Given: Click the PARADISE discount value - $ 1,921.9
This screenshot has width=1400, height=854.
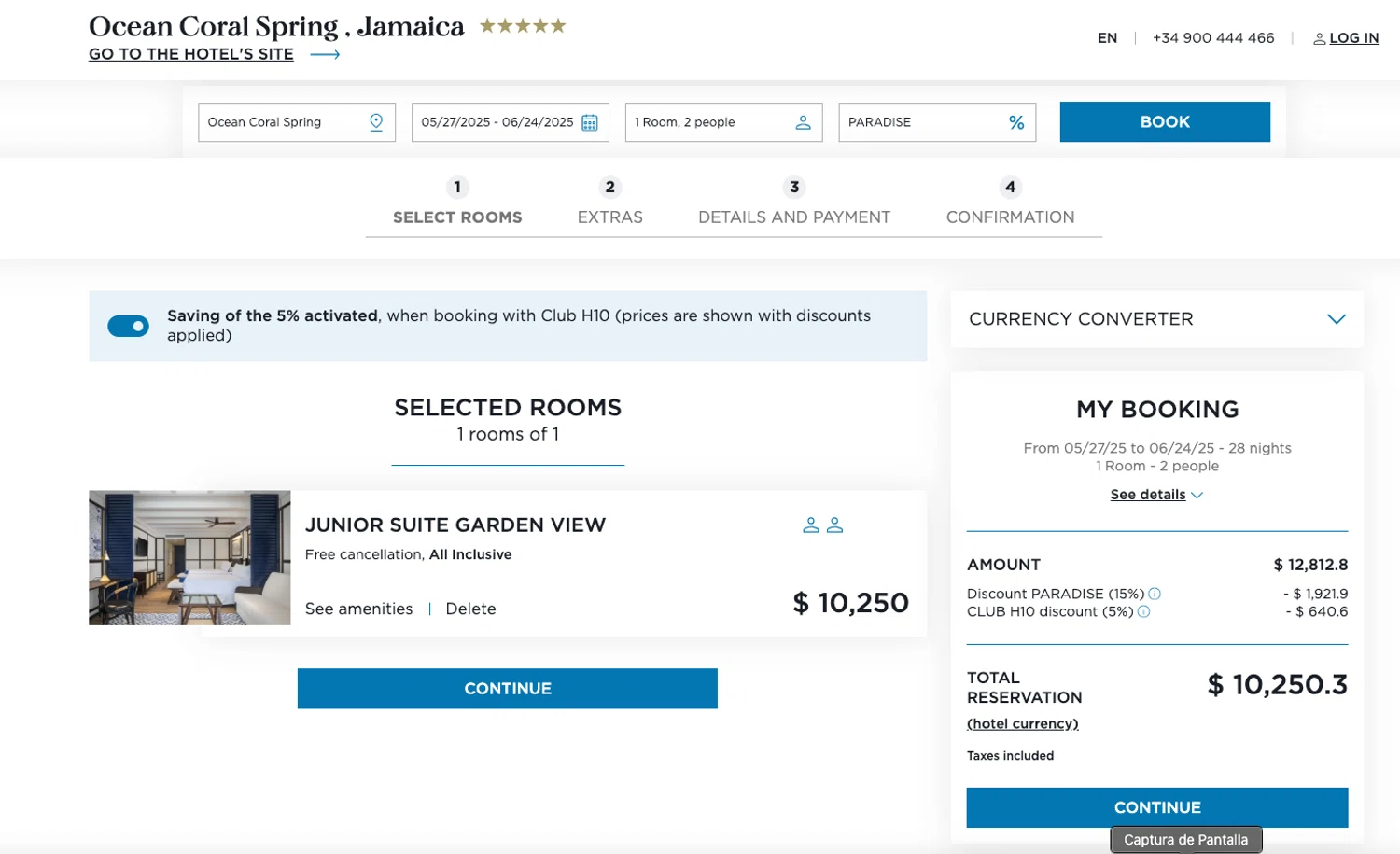Looking at the screenshot, I should 1316,594.
